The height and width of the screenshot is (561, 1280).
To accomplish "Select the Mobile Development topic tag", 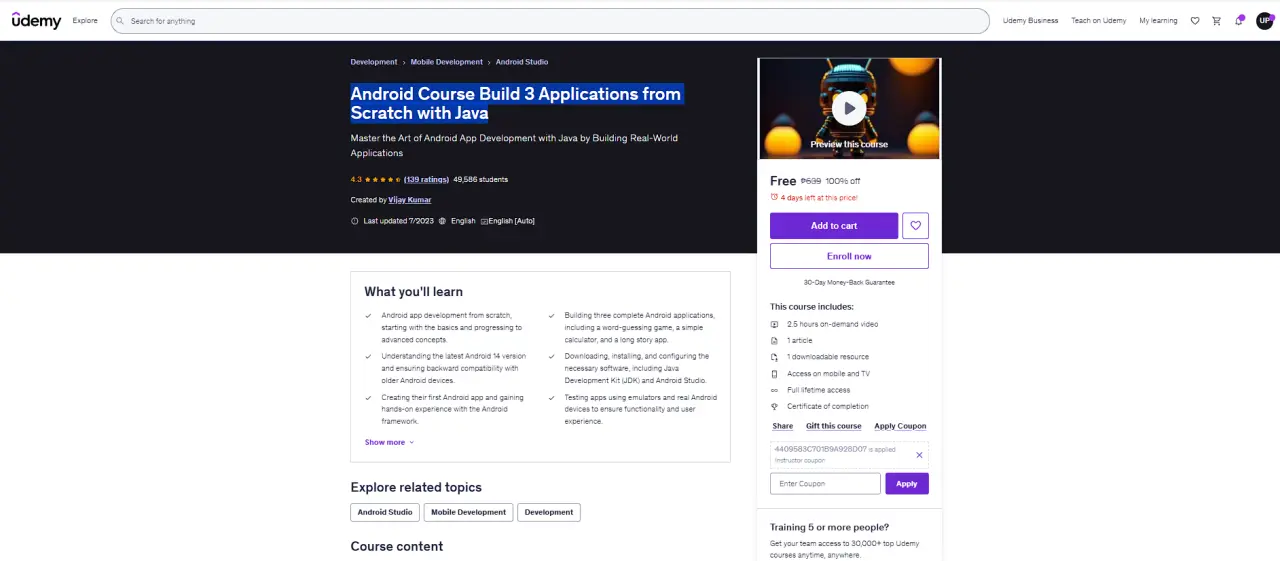I will point(468,512).
